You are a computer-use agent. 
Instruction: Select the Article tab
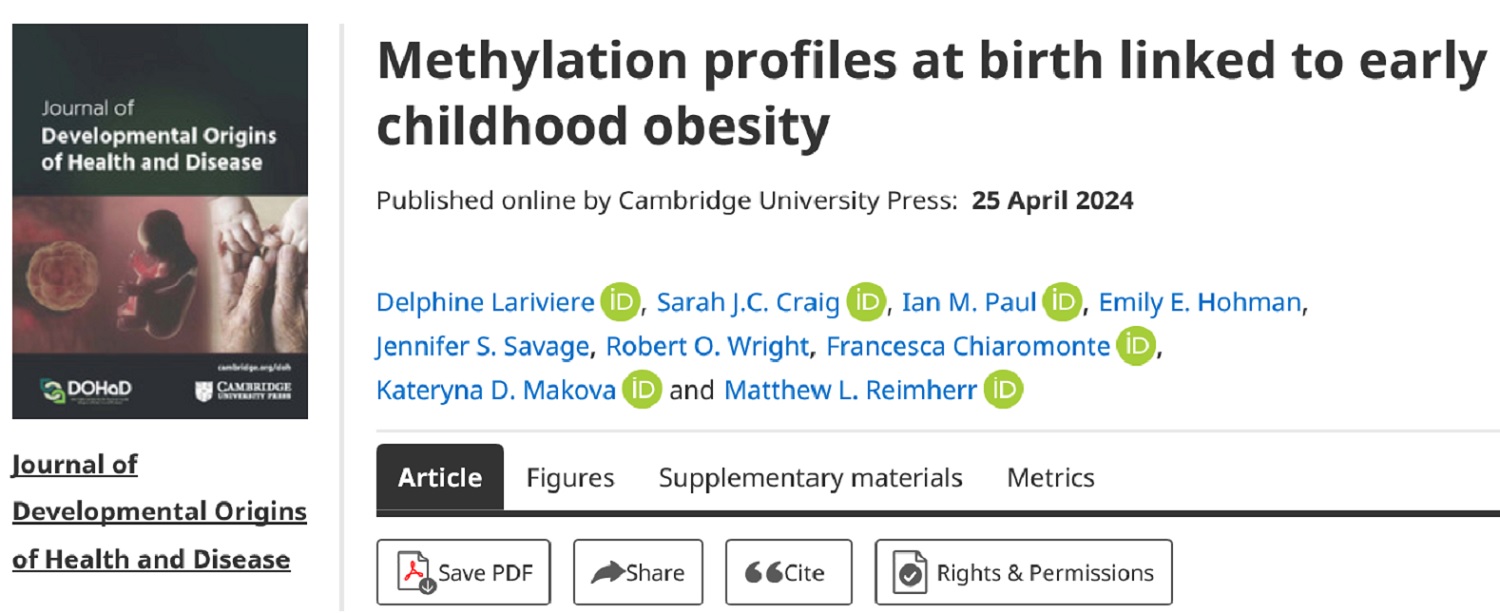(x=438, y=478)
